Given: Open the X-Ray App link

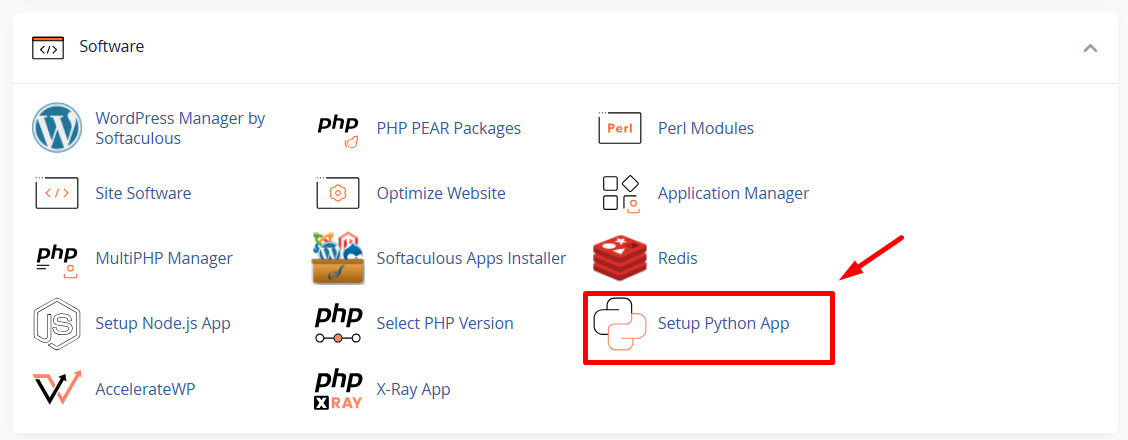Looking at the screenshot, I should pyautogui.click(x=413, y=389).
